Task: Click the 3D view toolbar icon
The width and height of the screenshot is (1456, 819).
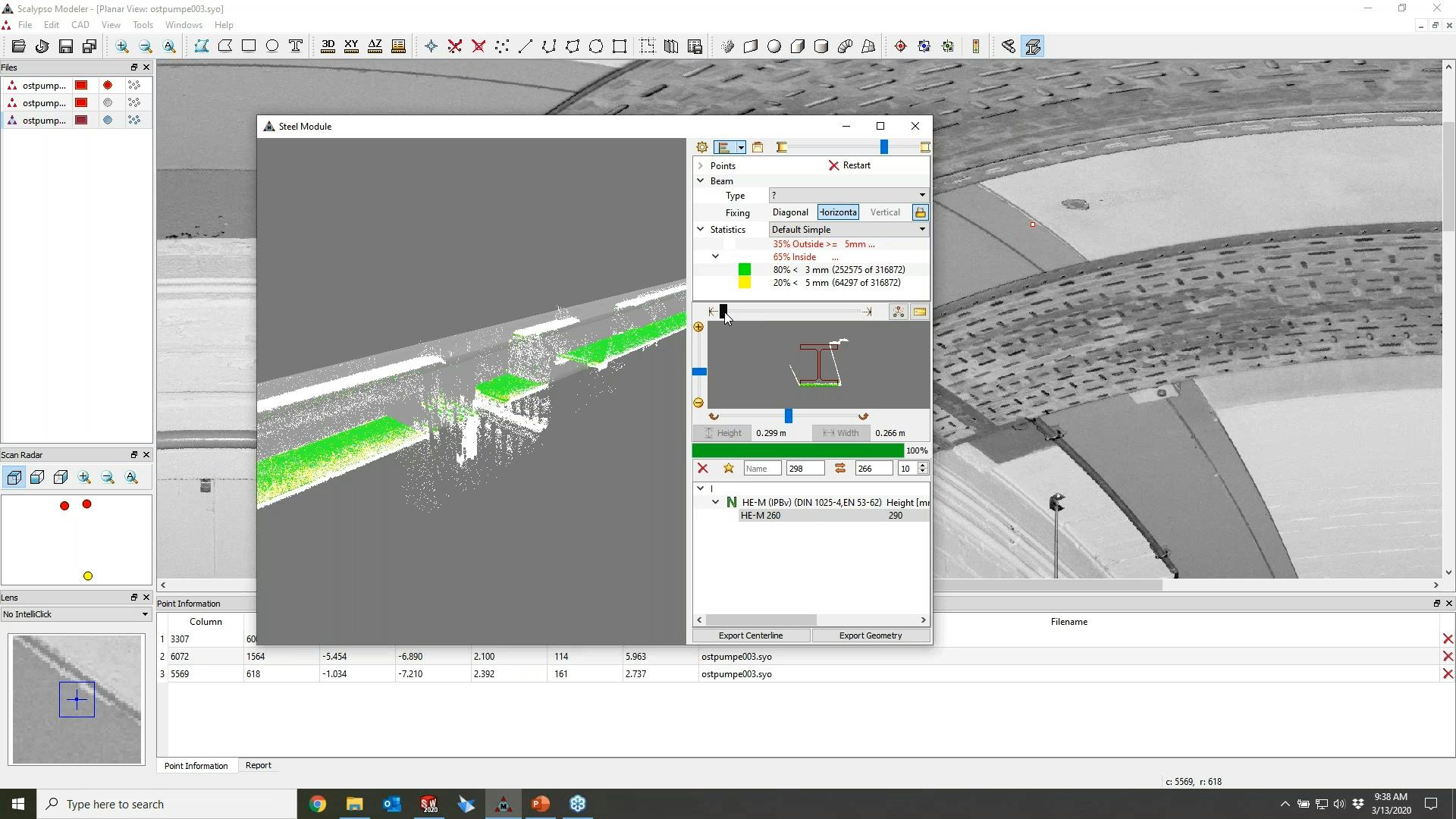Action: [x=328, y=46]
